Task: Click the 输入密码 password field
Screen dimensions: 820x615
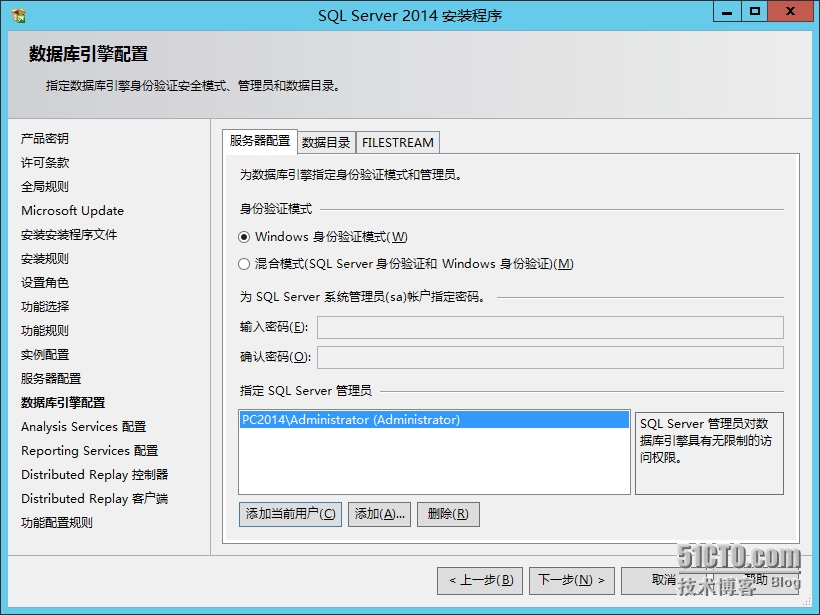Action: click(550, 327)
